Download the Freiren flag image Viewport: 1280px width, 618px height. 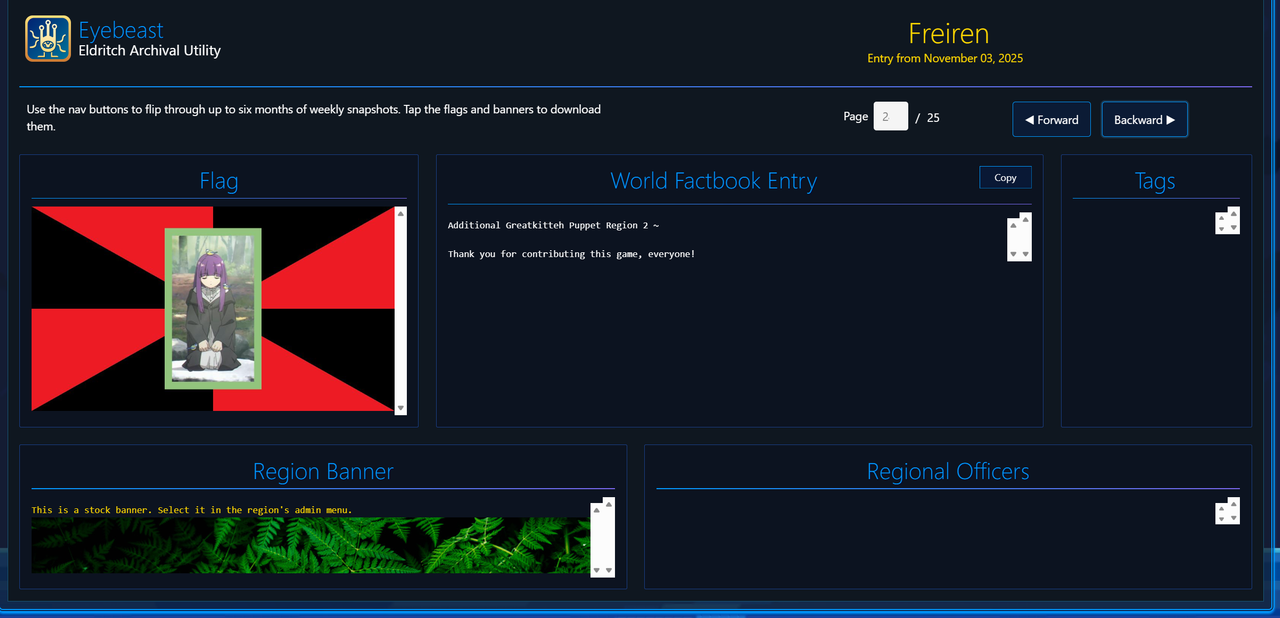coord(213,309)
